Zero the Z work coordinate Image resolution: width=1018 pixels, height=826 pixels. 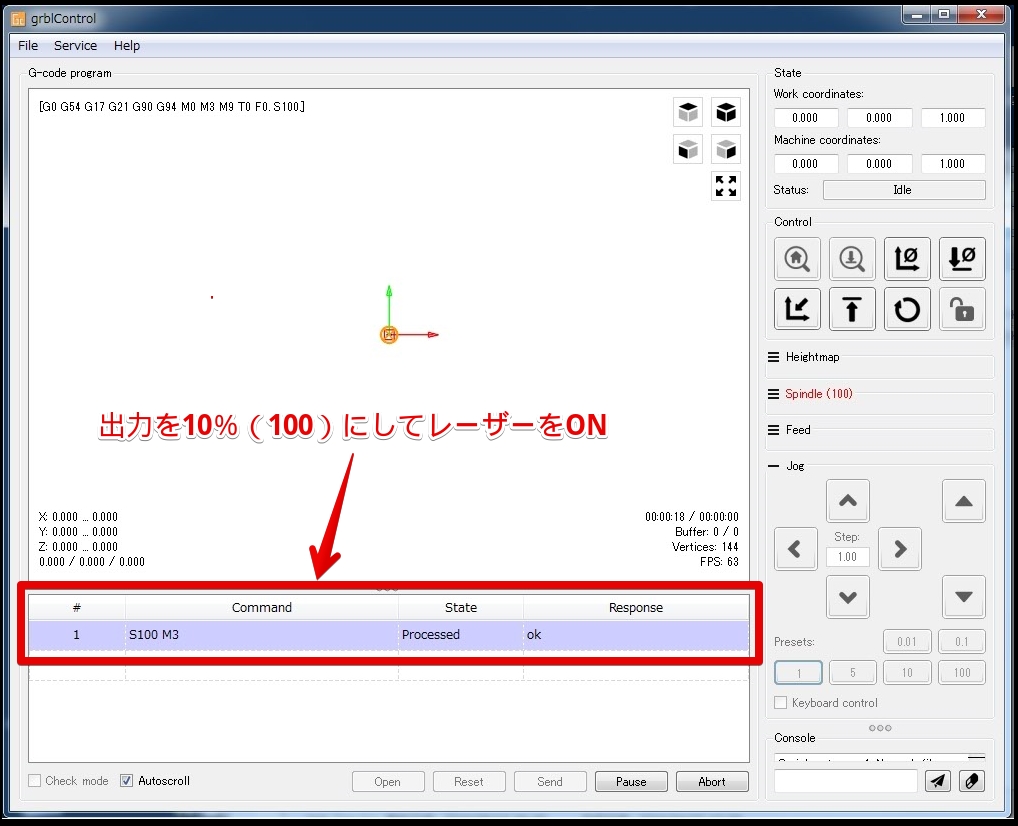[x=962, y=259]
